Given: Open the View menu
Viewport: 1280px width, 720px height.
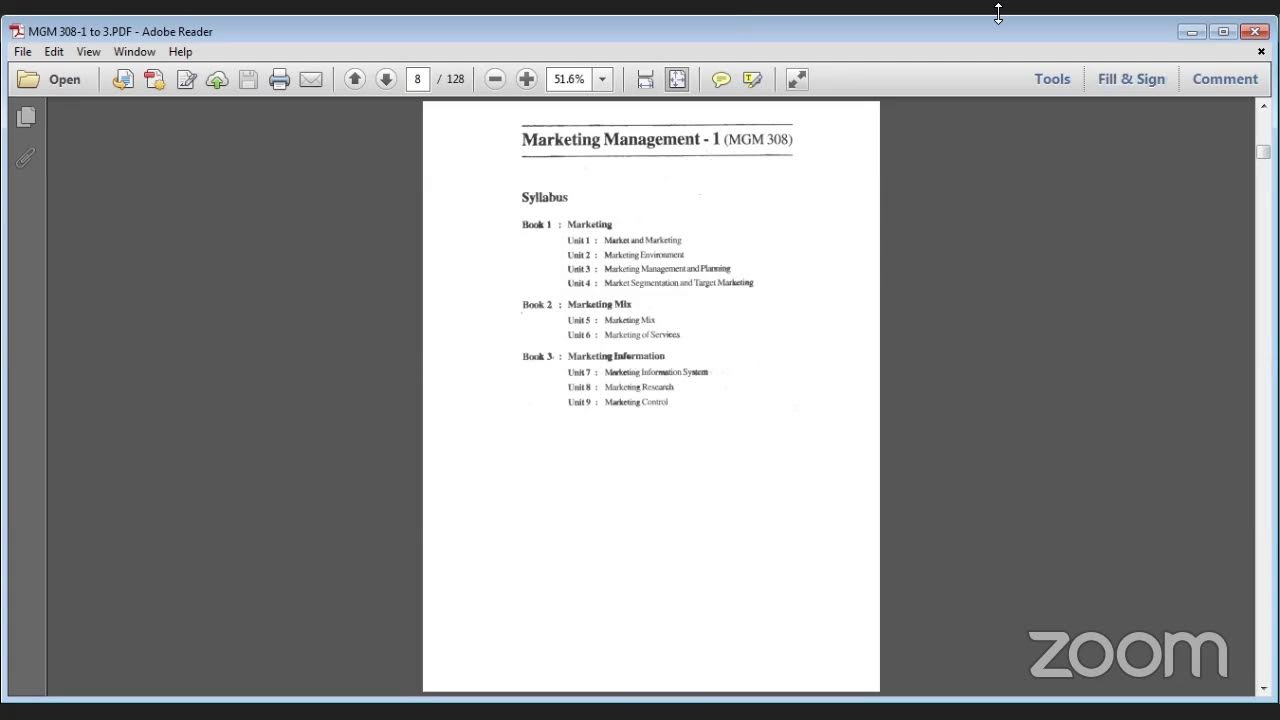Looking at the screenshot, I should (x=88, y=51).
